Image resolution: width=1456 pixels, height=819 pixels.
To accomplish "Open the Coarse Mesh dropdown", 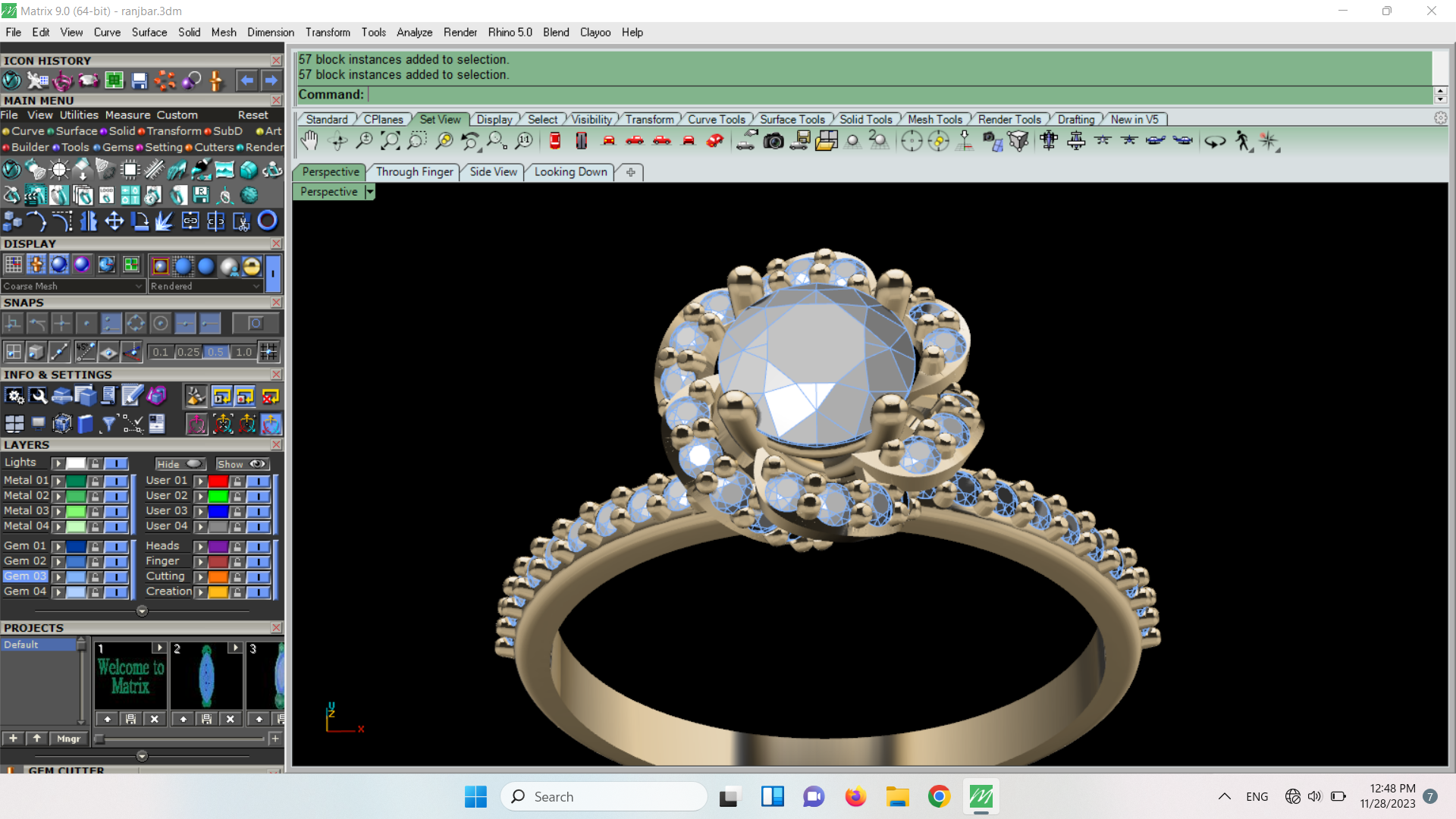I will (x=139, y=286).
